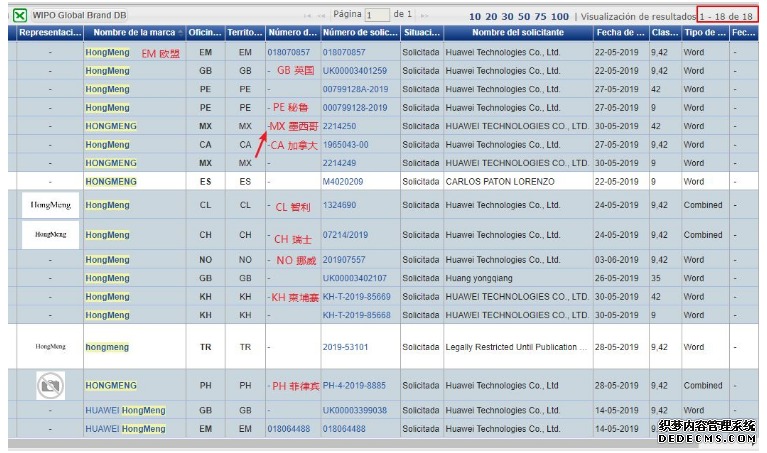
Task: Click the Situación column header
Action: coord(422,33)
